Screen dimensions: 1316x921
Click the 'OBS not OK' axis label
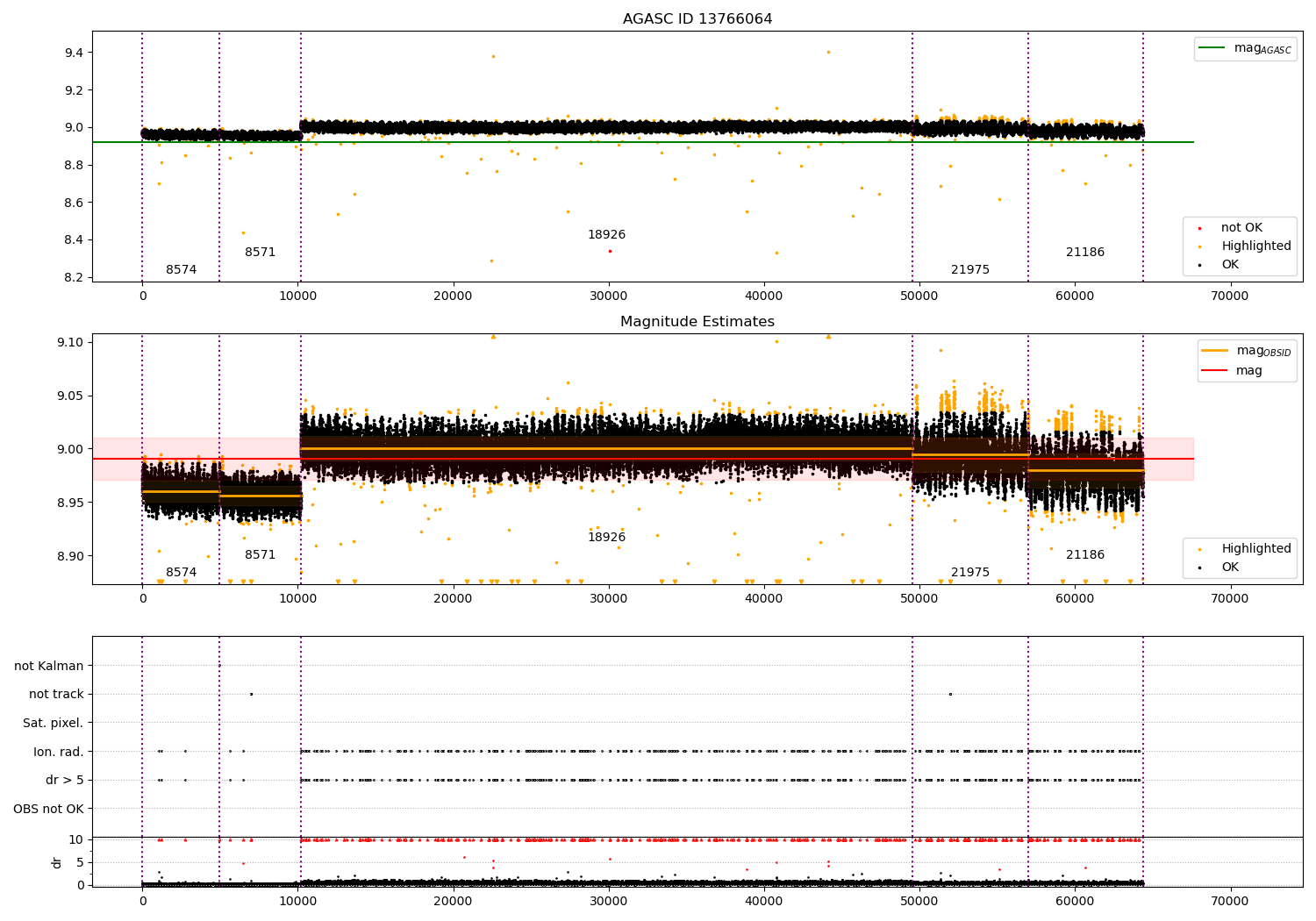pos(49,809)
